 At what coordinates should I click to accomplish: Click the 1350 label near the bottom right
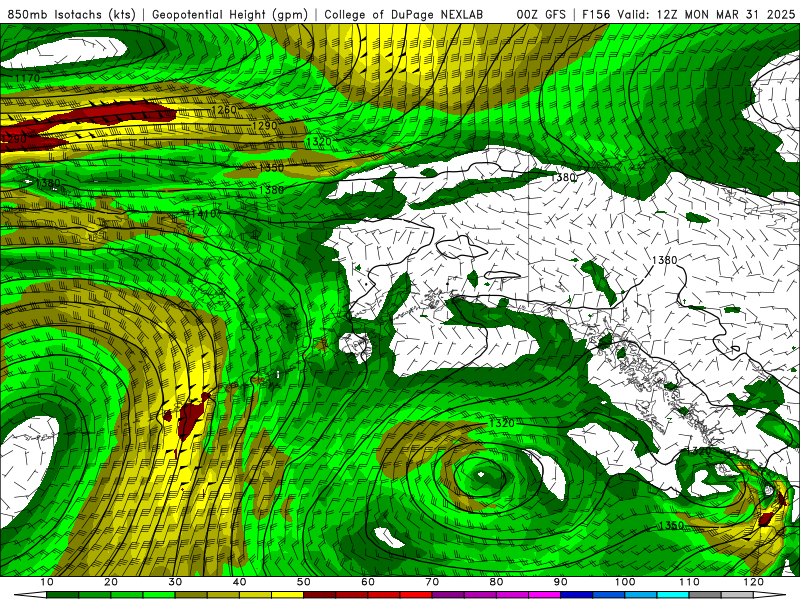click(671, 525)
